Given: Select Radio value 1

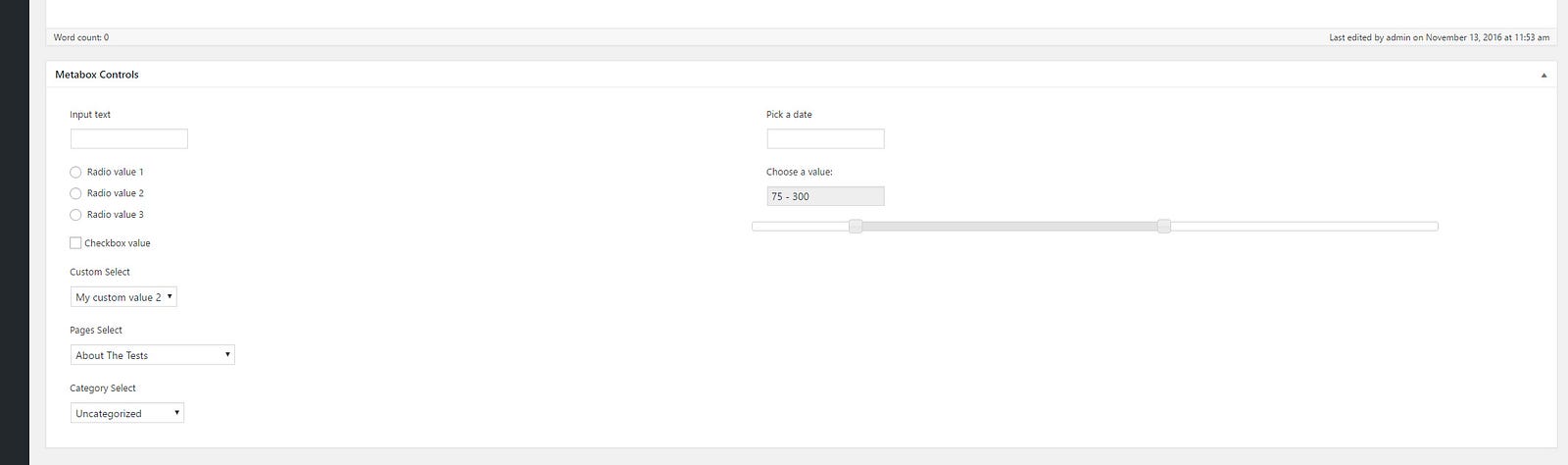Looking at the screenshot, I should click(75, 172).
